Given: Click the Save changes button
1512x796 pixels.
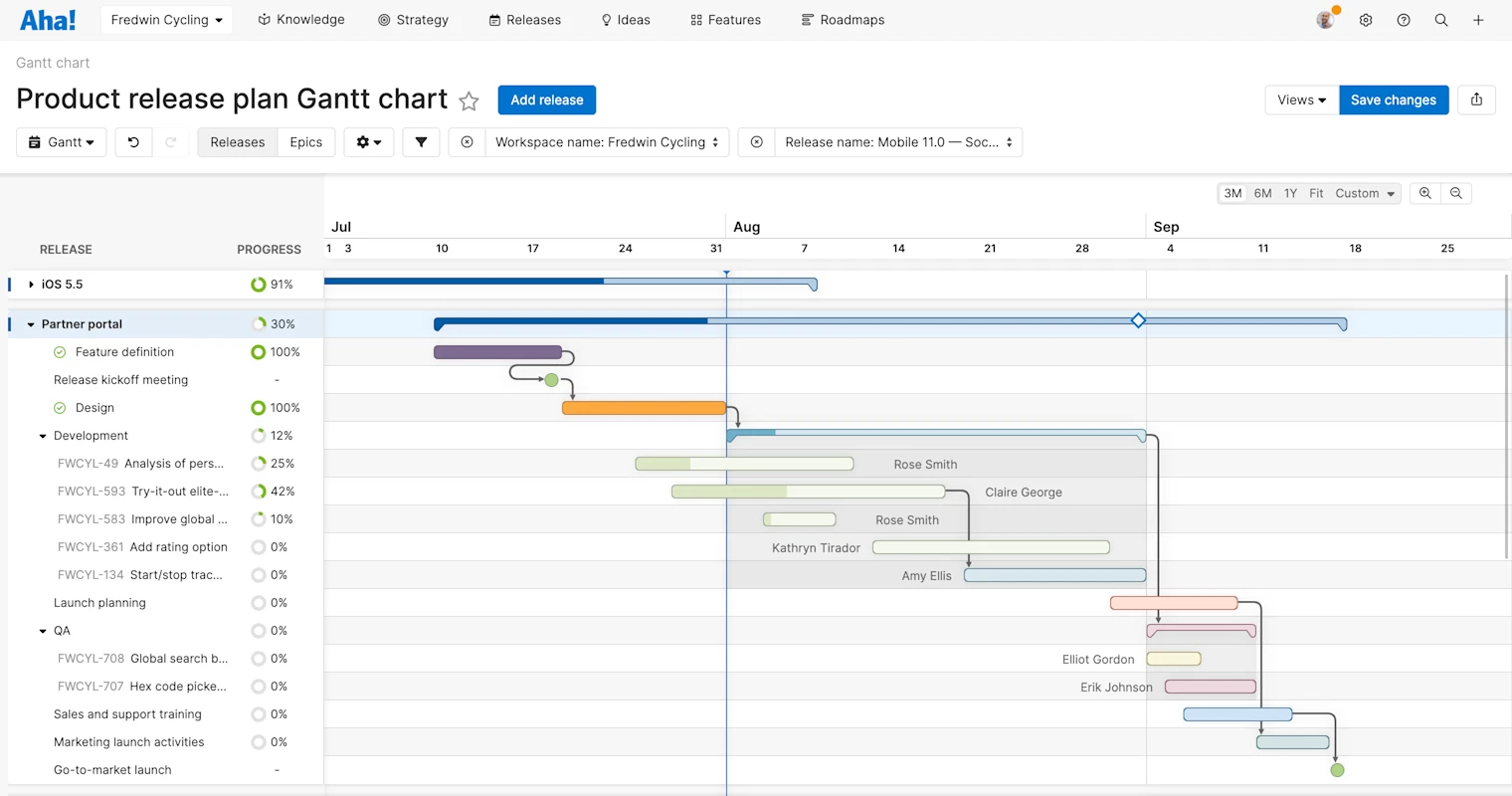Looking at the screenshot, I should point(1394,99).
